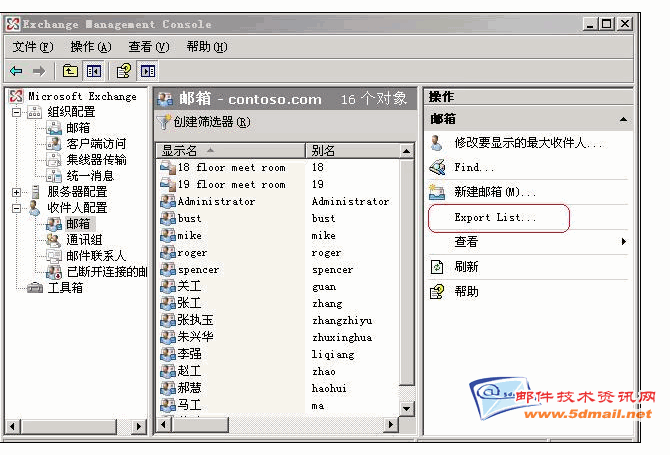Click the Find icon in actions pane
Screen dimensions: 670x455
pos(436,167)
